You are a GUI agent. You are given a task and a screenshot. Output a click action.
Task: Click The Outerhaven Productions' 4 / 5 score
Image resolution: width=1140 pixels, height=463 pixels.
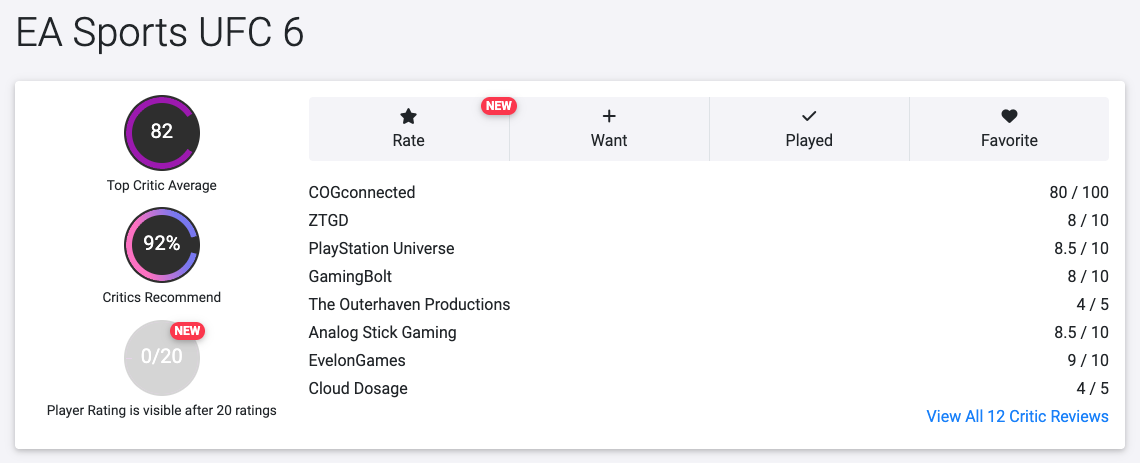coord(1093,304)
